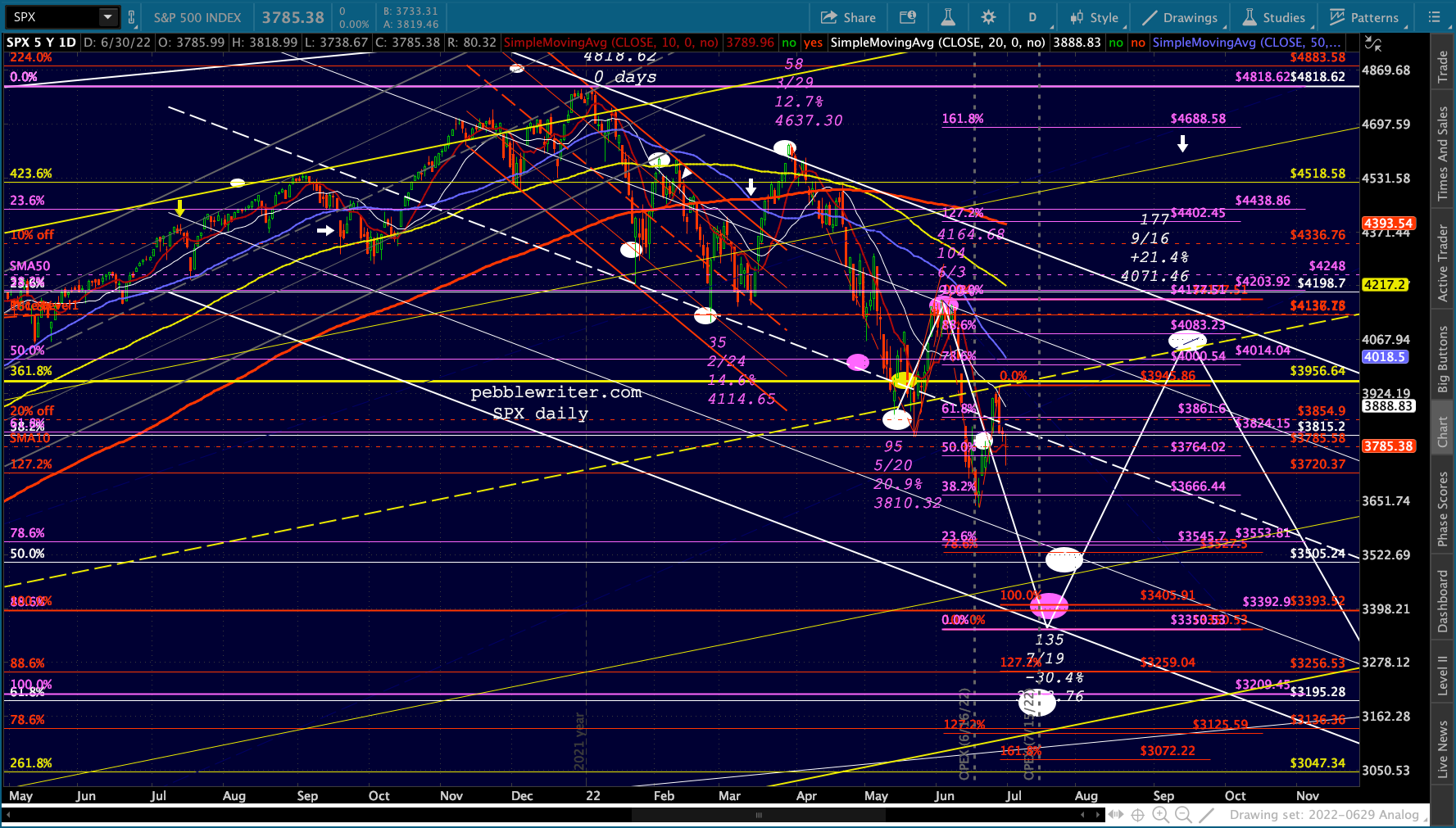Screen dimensions: 1456x828
Task: Click the scroll right arrow on time axis
Action: (x=1098, y=815)
